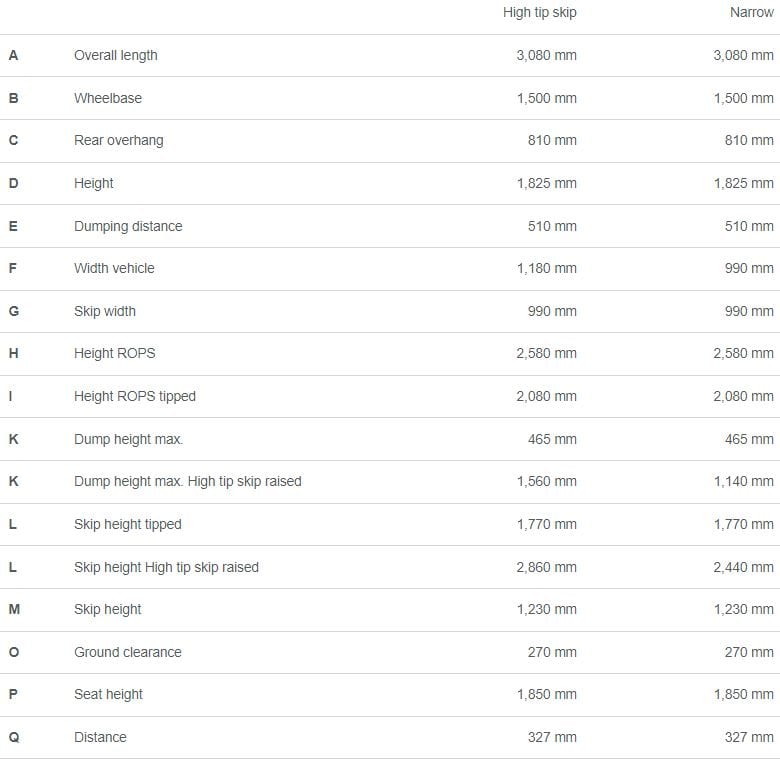
Task: Select the 2,860 mm skip height value
Action: pyautogui.click(x=547, y=568)
